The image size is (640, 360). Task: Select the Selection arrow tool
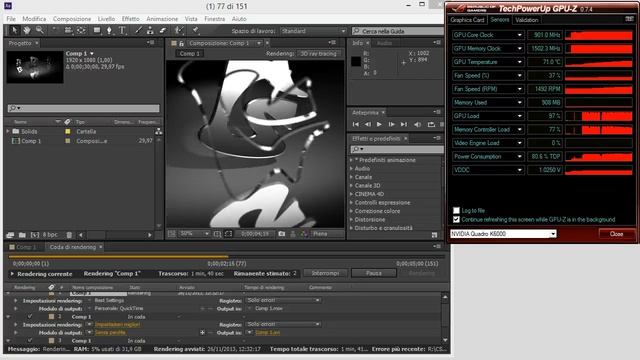[14, 30]
